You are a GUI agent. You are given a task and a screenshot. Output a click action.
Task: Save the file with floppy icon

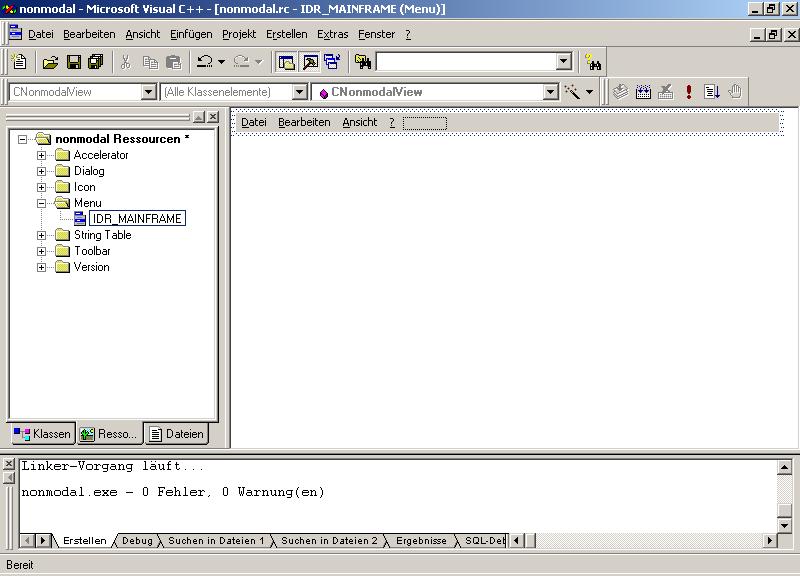point(74,62)
